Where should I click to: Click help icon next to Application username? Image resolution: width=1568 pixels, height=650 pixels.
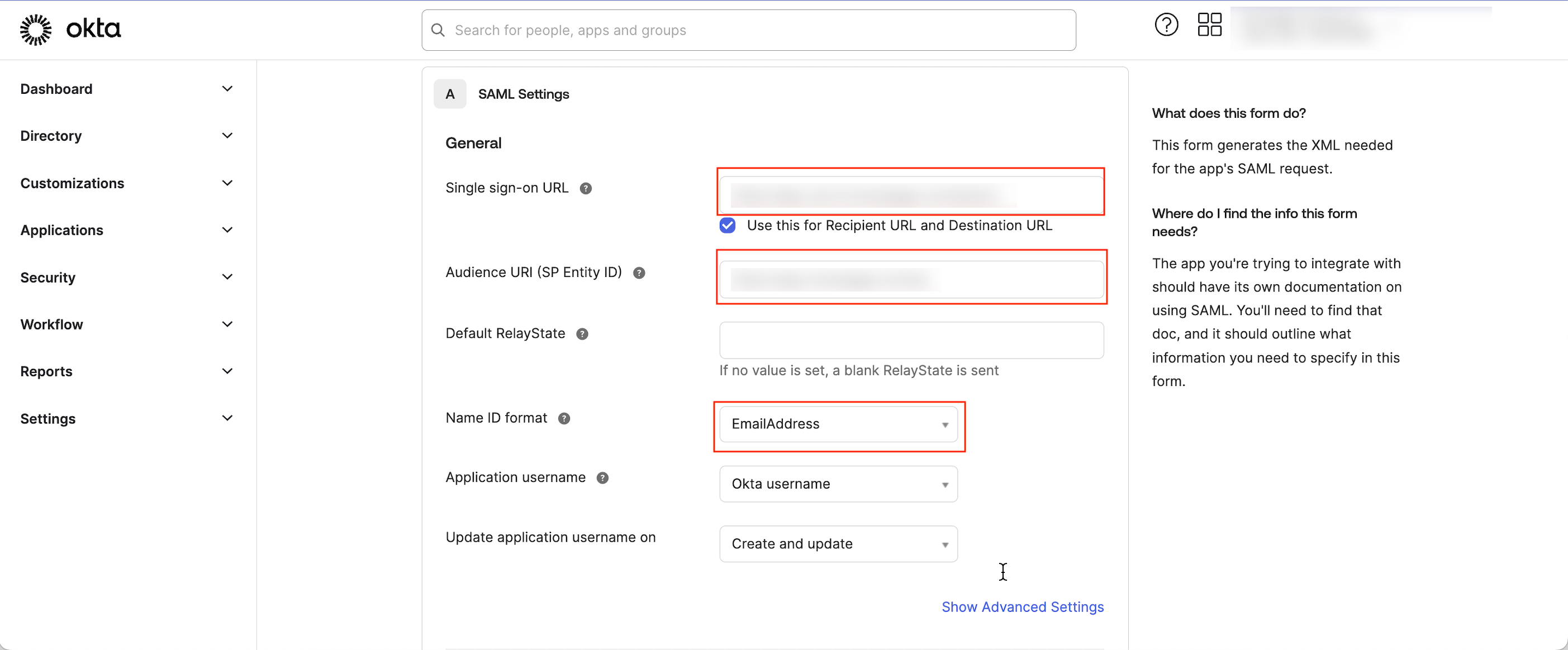tap(602, 478)
